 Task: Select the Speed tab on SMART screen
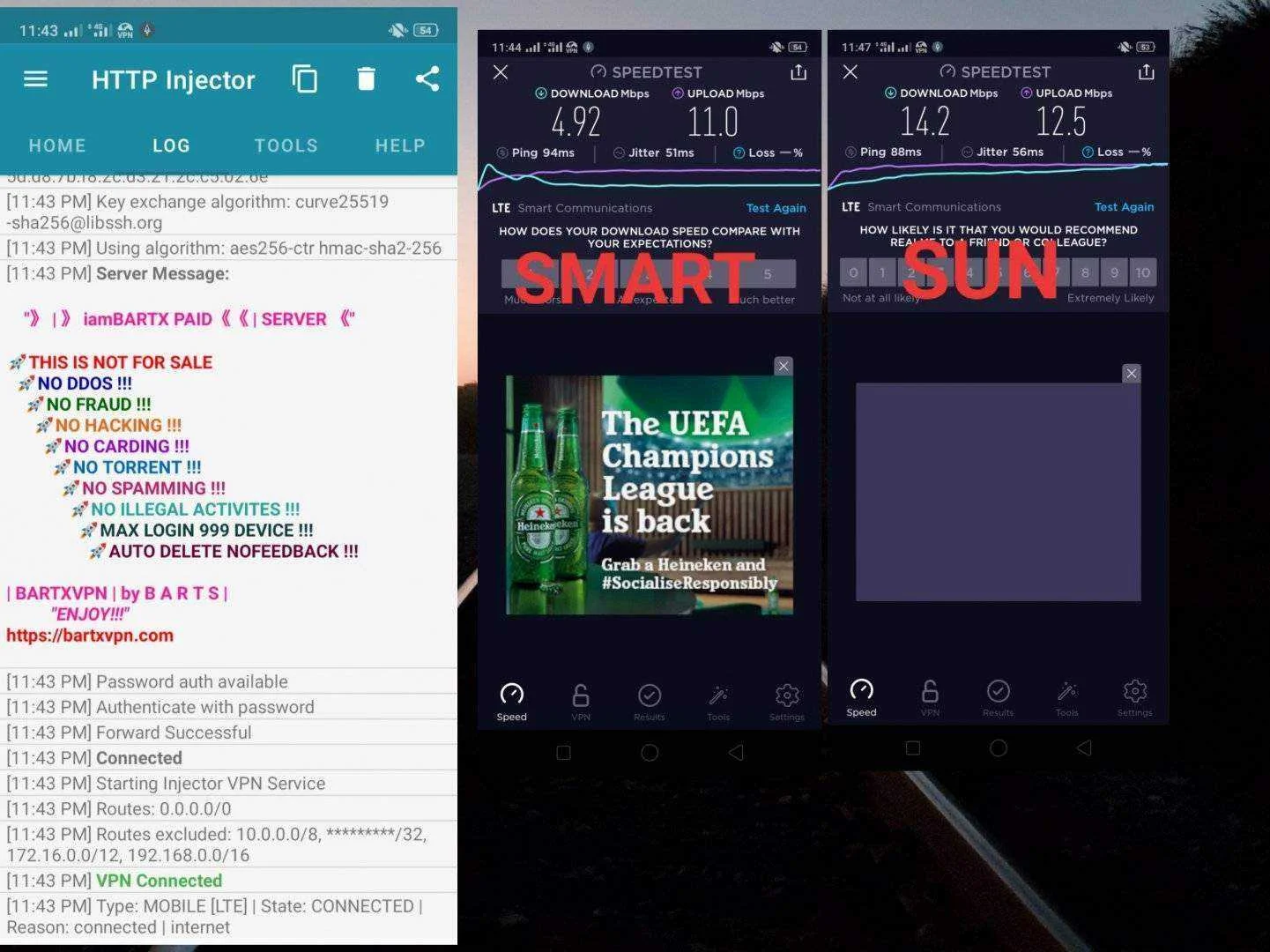pyautogui.click(x=511, y=703)
